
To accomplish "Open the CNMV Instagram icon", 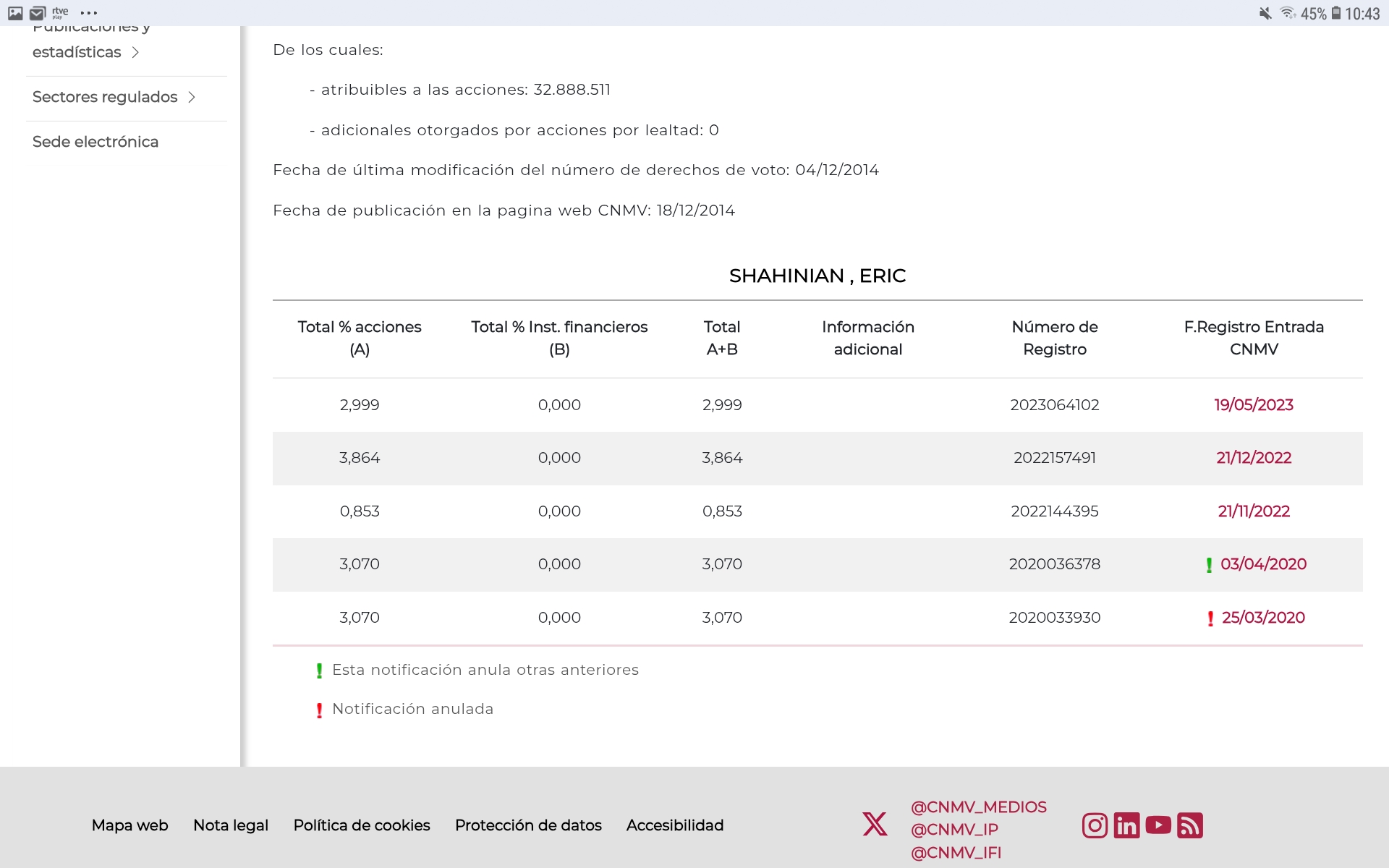I will coord(1095,825).
